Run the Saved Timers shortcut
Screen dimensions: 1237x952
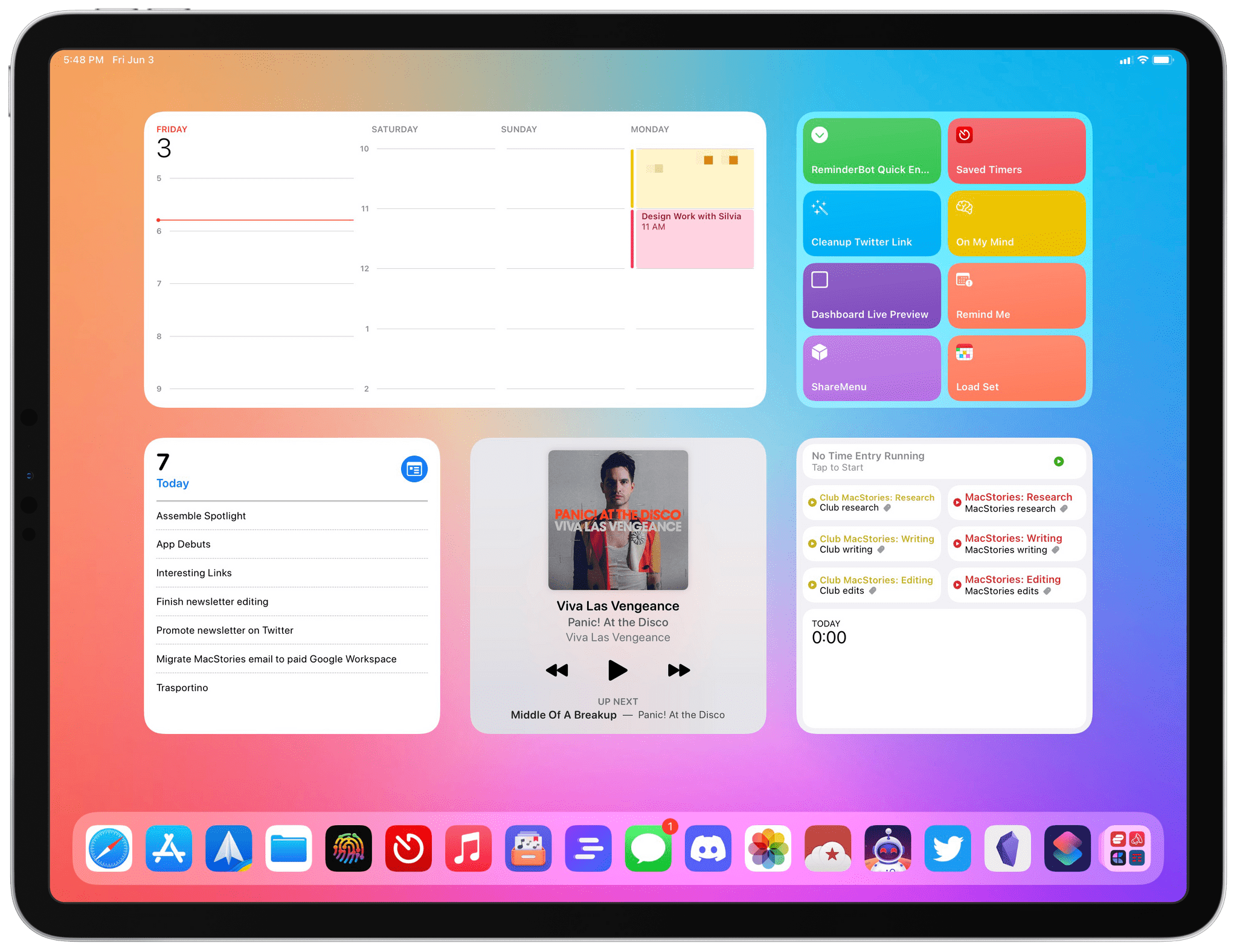pos(1017,151)
